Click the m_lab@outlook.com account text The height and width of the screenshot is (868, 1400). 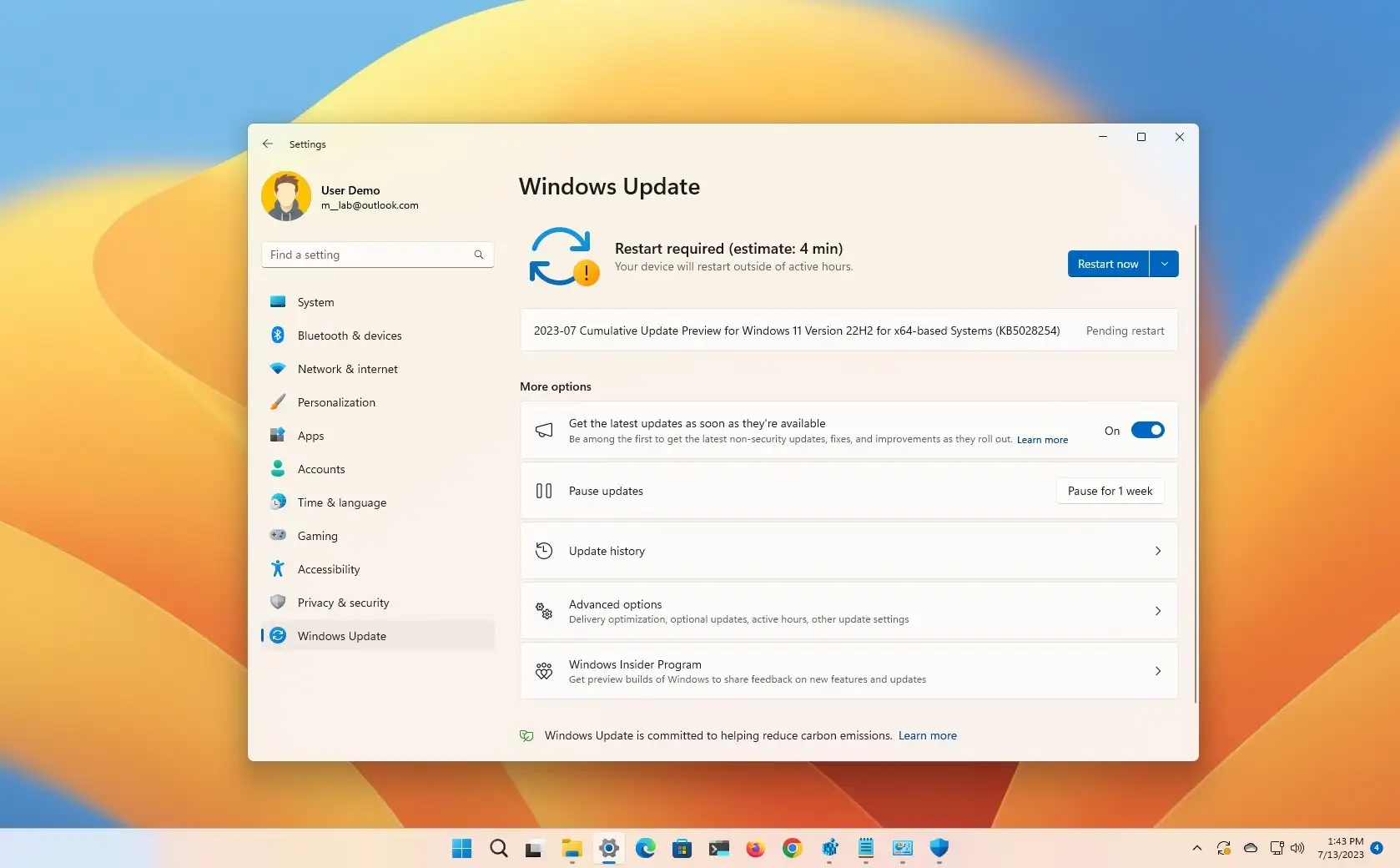pos(370,205)
